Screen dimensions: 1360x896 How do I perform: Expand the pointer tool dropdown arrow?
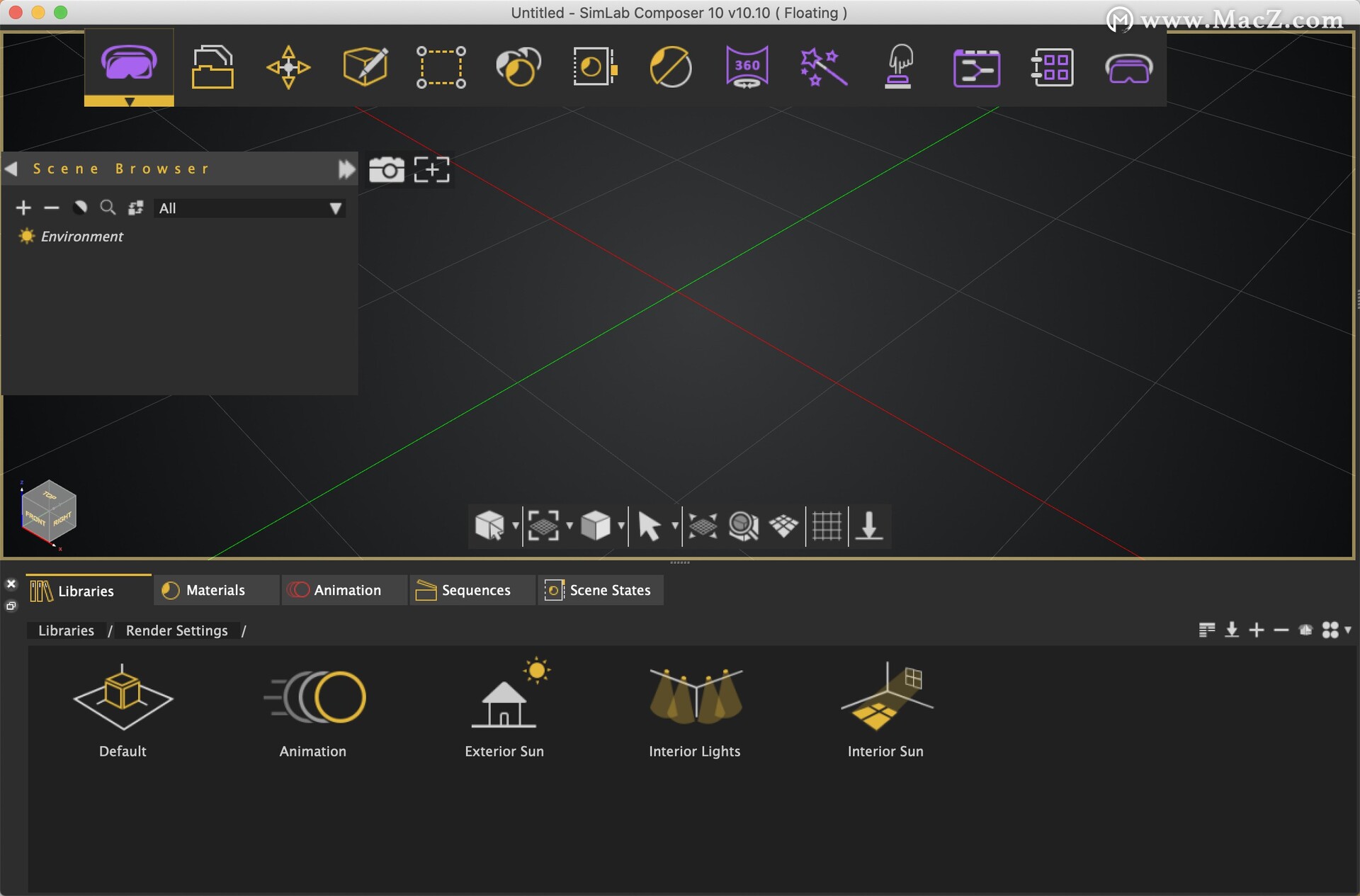click(x=675, y=526)
